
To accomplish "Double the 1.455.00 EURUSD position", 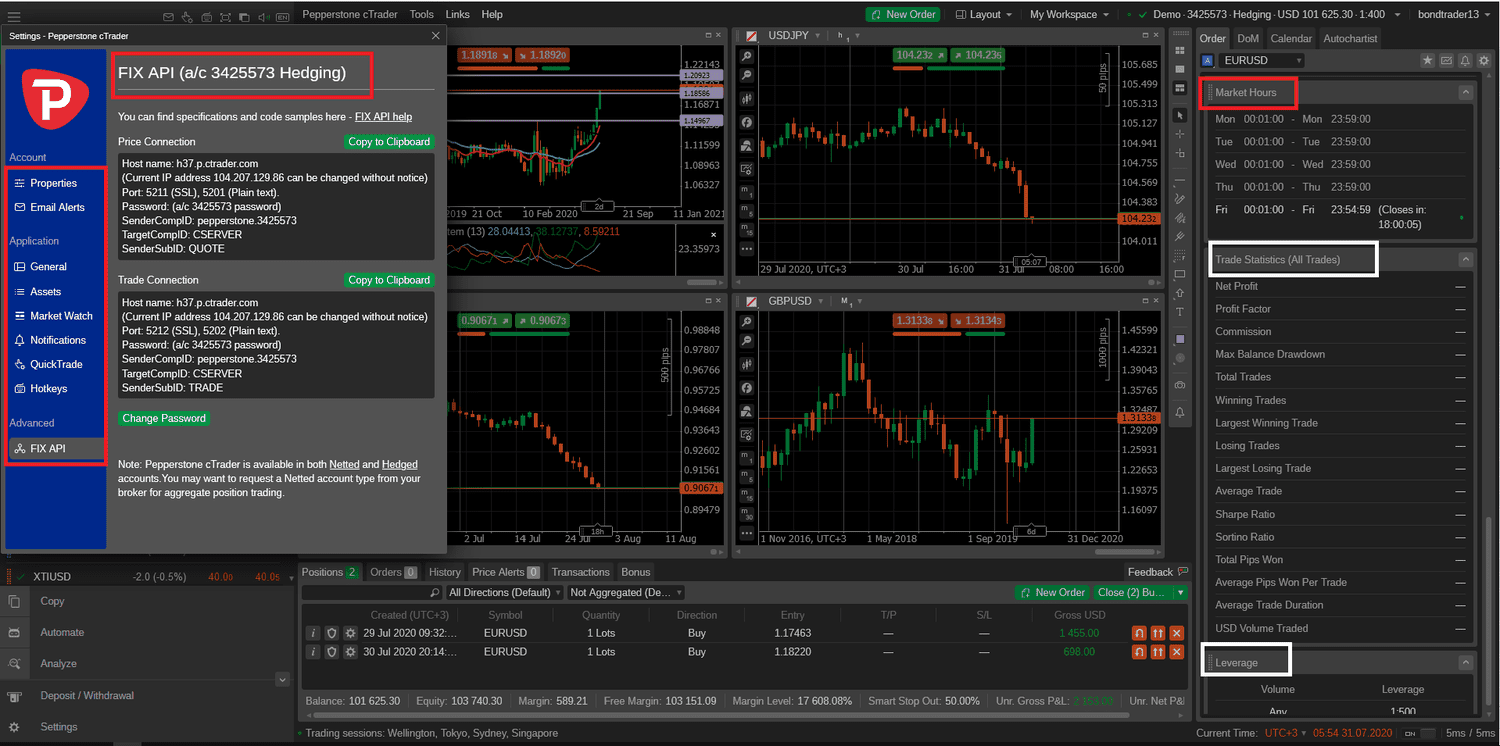I will pyautogui.click(x=1158, y=633).
